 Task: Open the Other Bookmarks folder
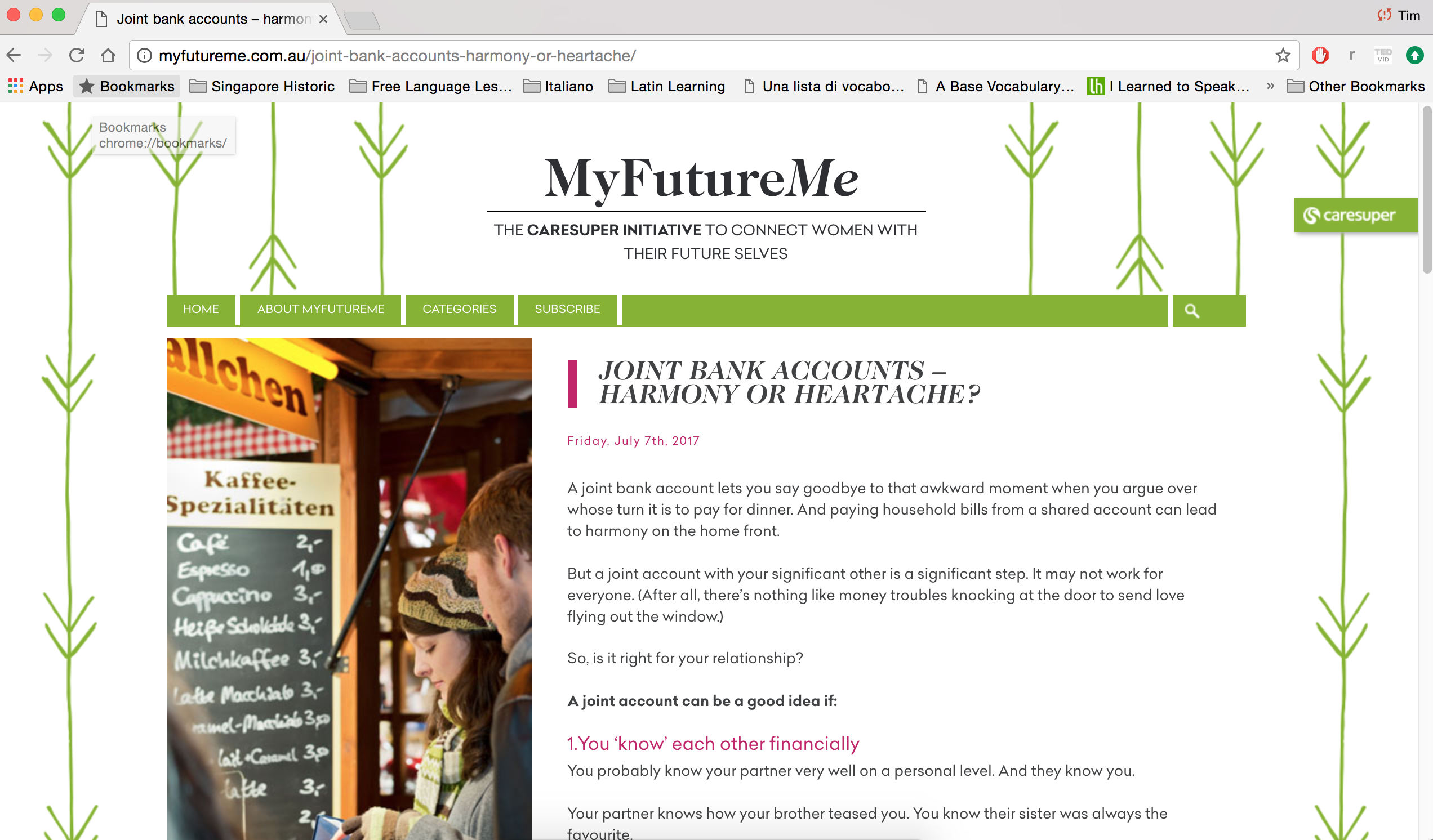tap(1356, 86)
